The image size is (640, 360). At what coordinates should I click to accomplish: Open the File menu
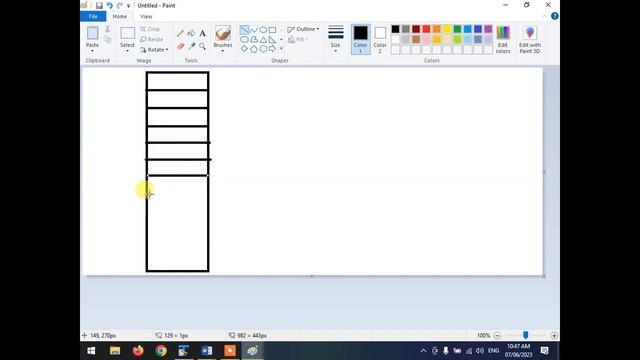pyautogui.click(x=93, y=16)
